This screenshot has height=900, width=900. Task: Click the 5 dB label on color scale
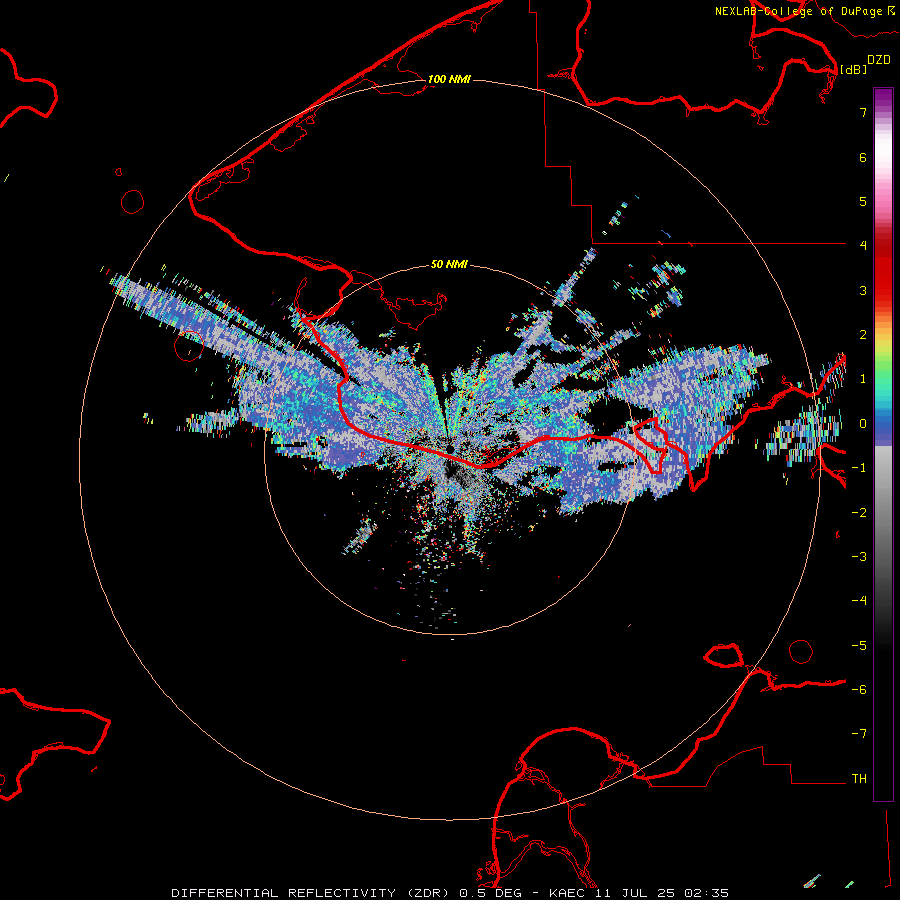coord(863,201)
